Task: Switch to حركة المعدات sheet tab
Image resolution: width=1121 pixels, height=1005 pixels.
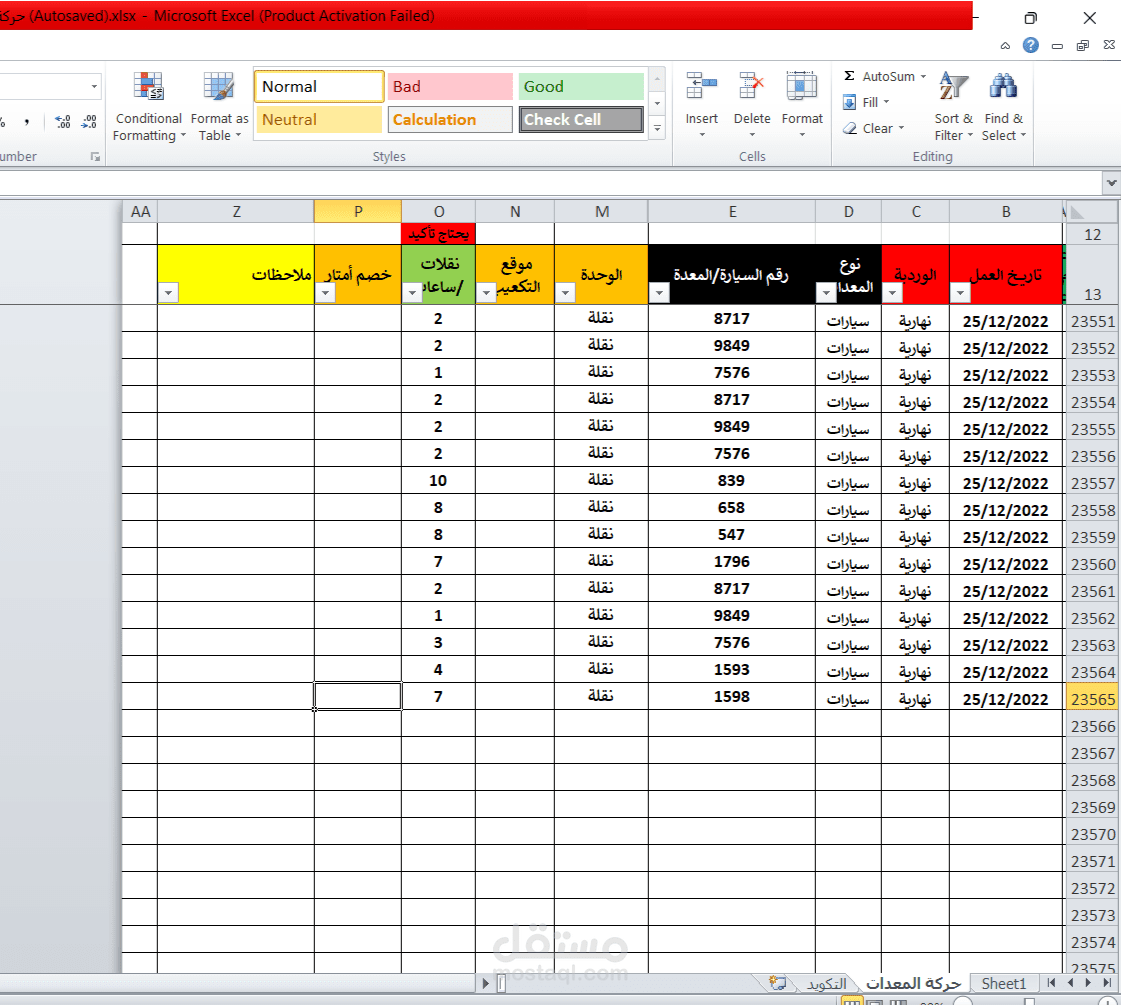Action: [x=913, y=984]
